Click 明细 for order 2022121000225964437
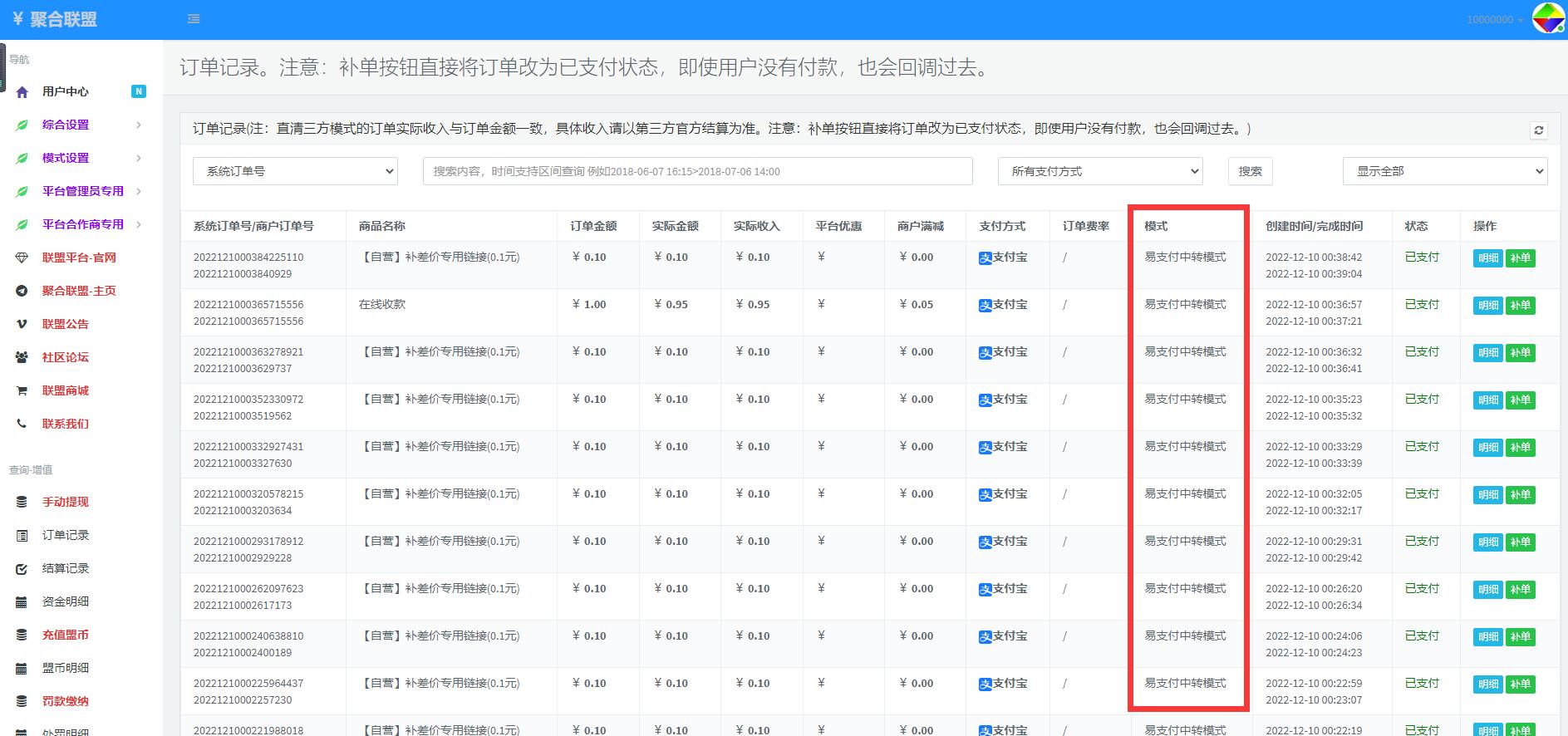 (x=1487, y=684)
